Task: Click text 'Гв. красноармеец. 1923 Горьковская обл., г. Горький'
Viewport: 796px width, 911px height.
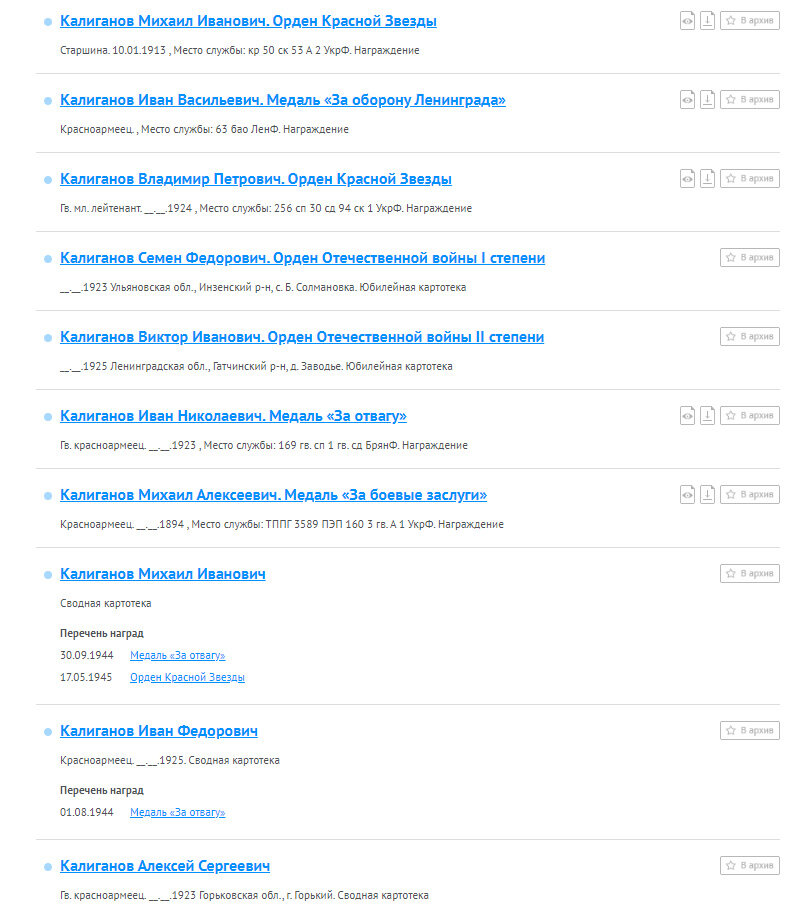Action: (x=244, y=895)
